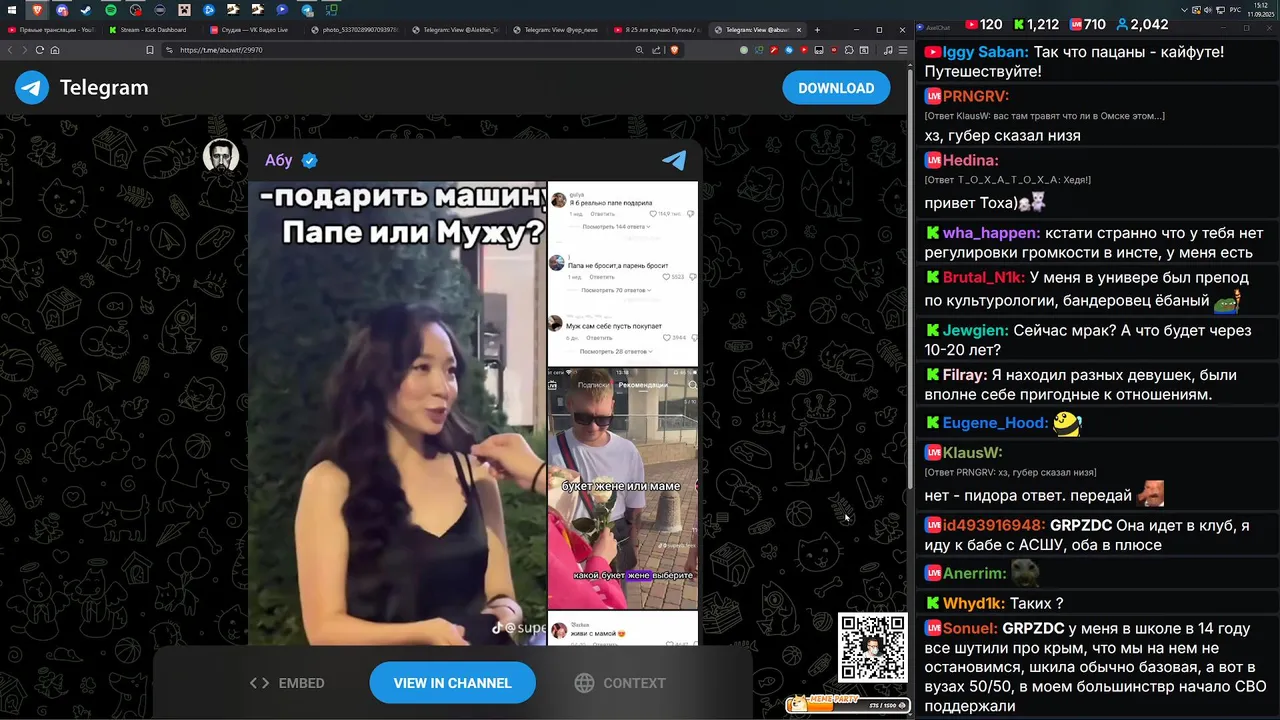Click the EMBED button
Image resolution: width=1280 pixels, height=720 pixels.
pyautogui.click(x=287, y=683)
